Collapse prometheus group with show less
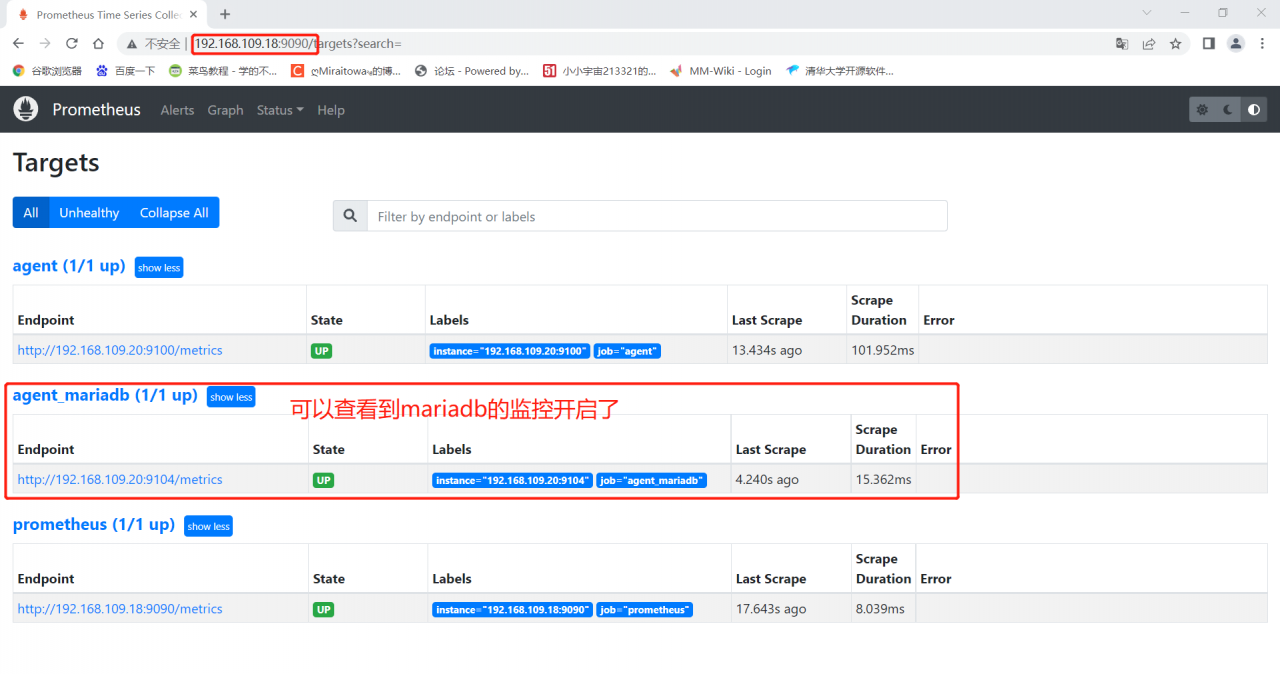The image size is (1280, 674). (x=208, y=526)
